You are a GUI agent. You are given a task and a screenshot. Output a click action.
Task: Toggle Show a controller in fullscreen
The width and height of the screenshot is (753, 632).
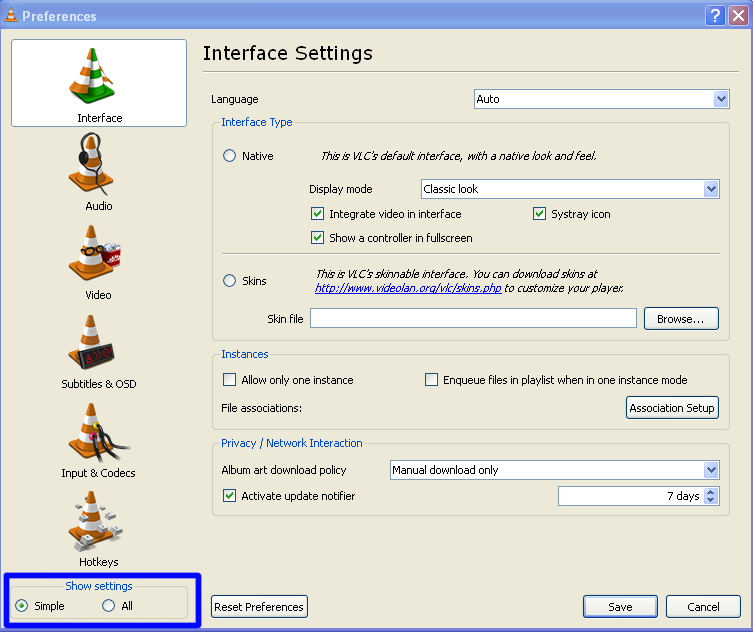click(x=317, y=237)
